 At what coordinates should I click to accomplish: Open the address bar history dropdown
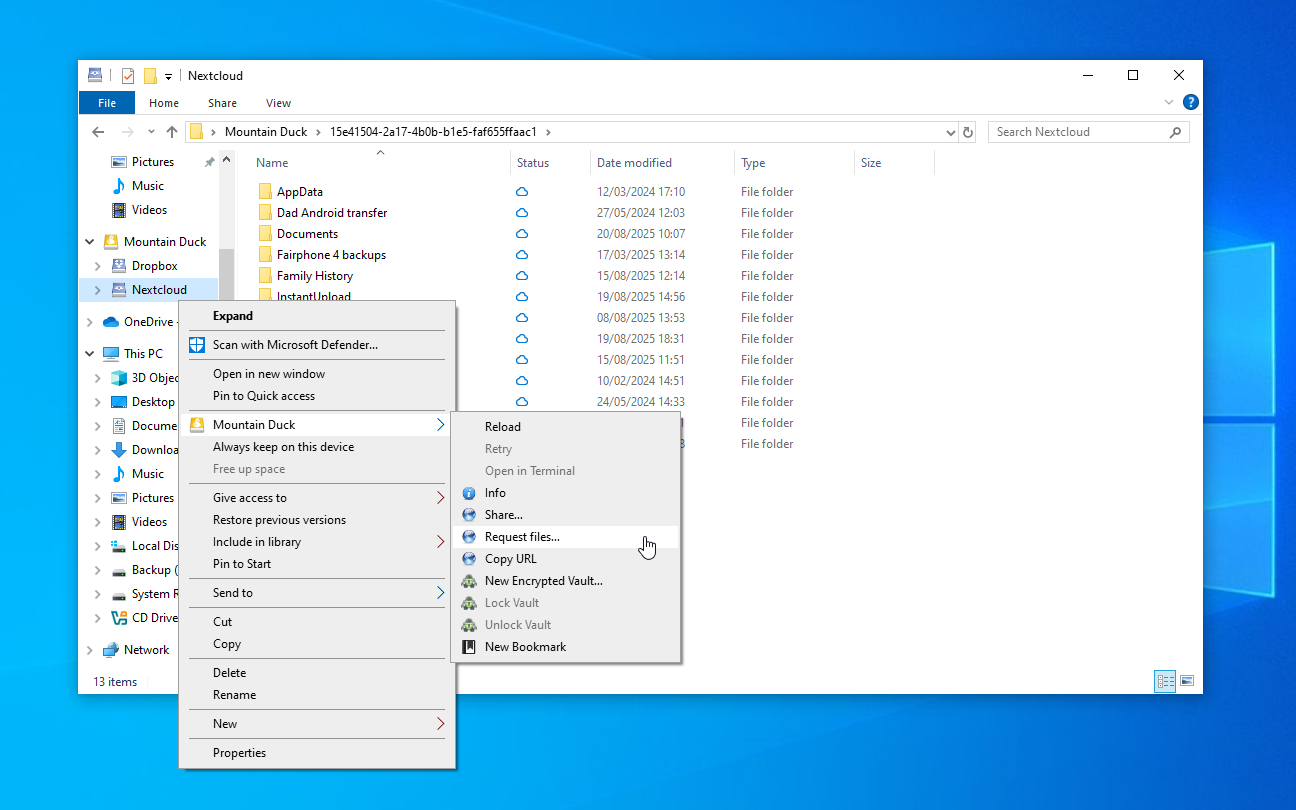pos(950,132)
